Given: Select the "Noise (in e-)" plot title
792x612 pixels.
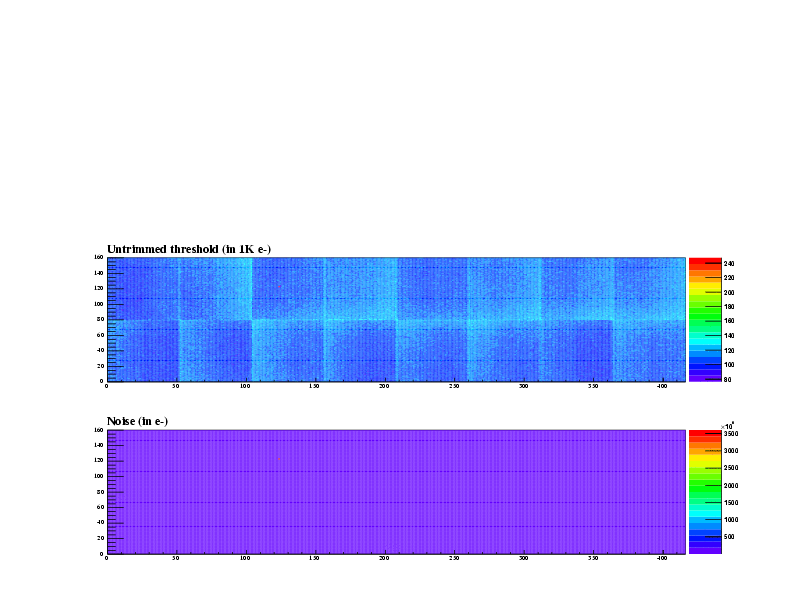Looking at the screenshot, I should pos(137,421).
